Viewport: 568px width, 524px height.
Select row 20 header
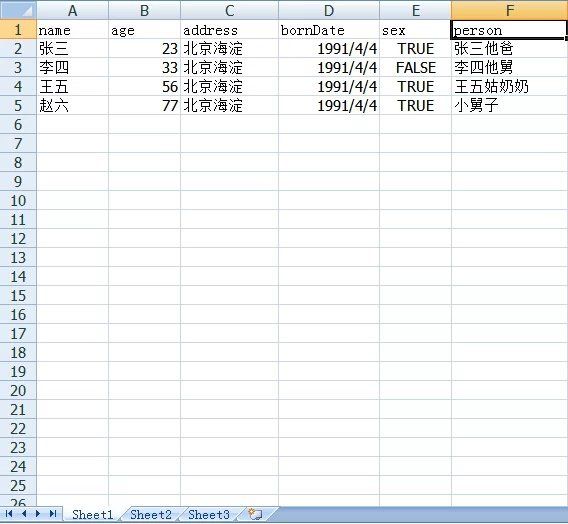pos(18,390)
